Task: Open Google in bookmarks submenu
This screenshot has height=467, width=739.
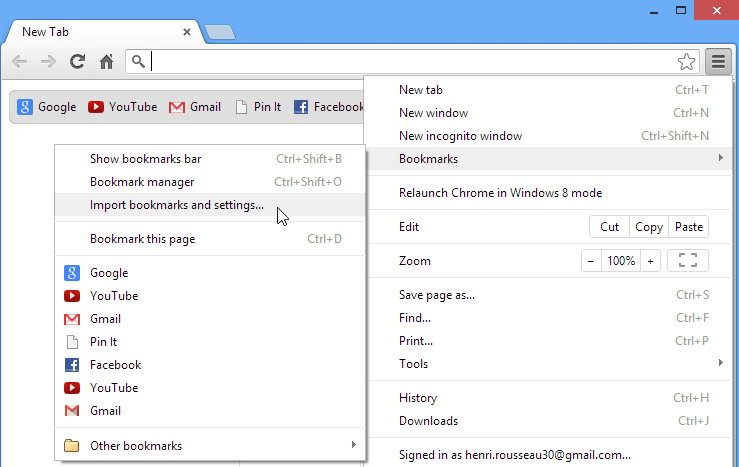Action: (x=210, y=273)
